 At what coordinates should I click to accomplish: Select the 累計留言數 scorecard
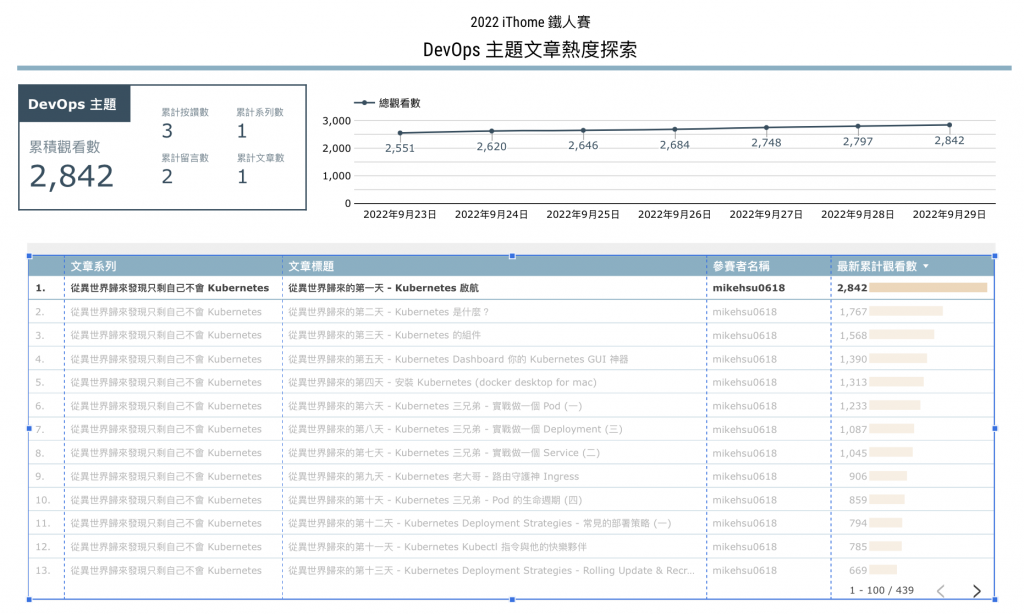pyautogui.click(x=185, y=169)
